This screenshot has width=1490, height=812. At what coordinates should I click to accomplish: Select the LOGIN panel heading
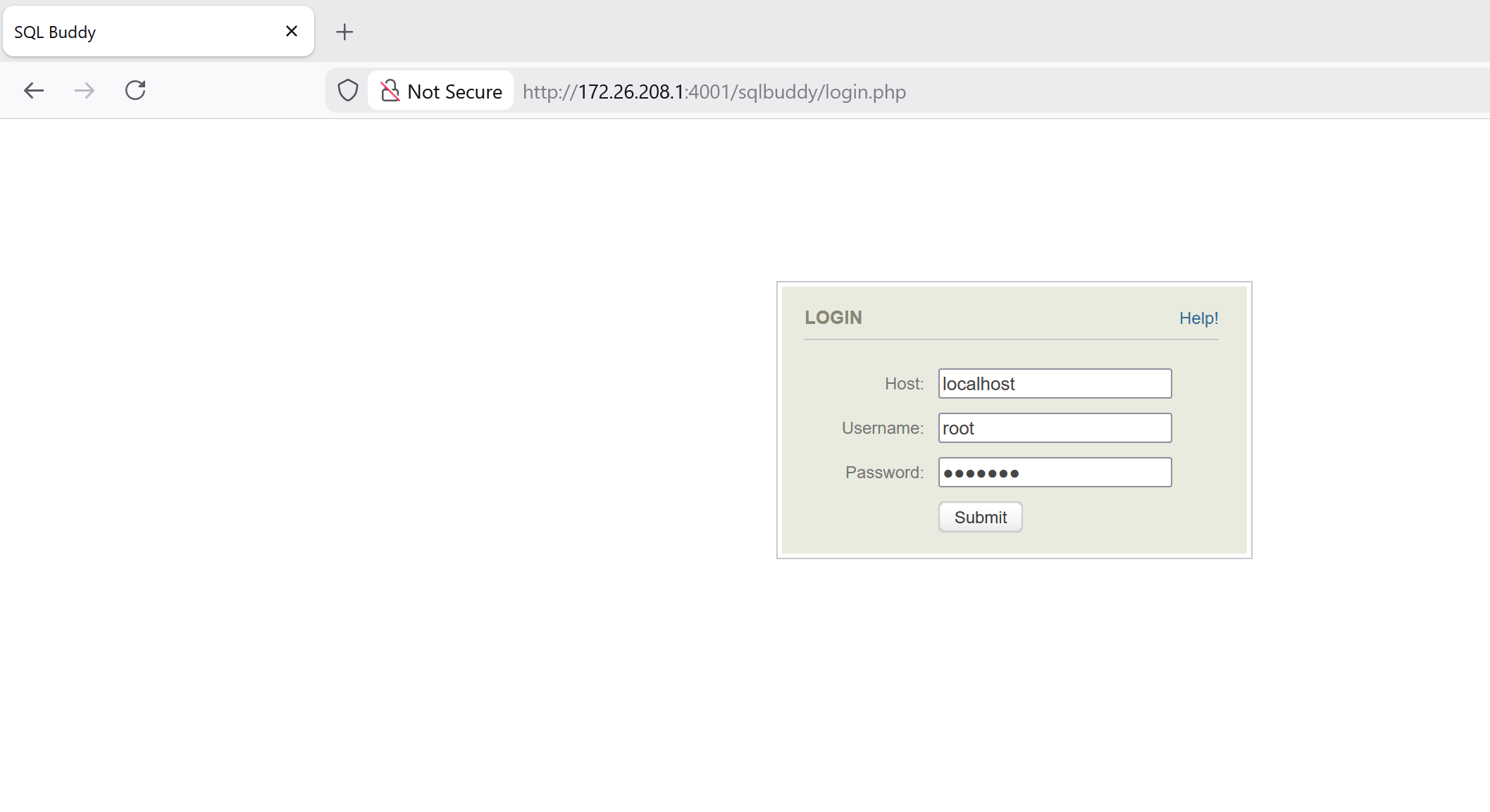click(833, 318)
